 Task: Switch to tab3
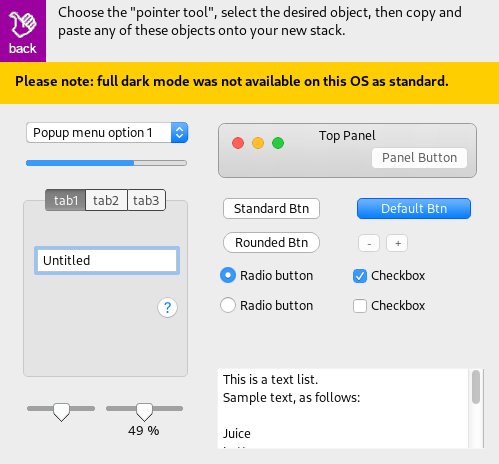[x=146, y=200]
